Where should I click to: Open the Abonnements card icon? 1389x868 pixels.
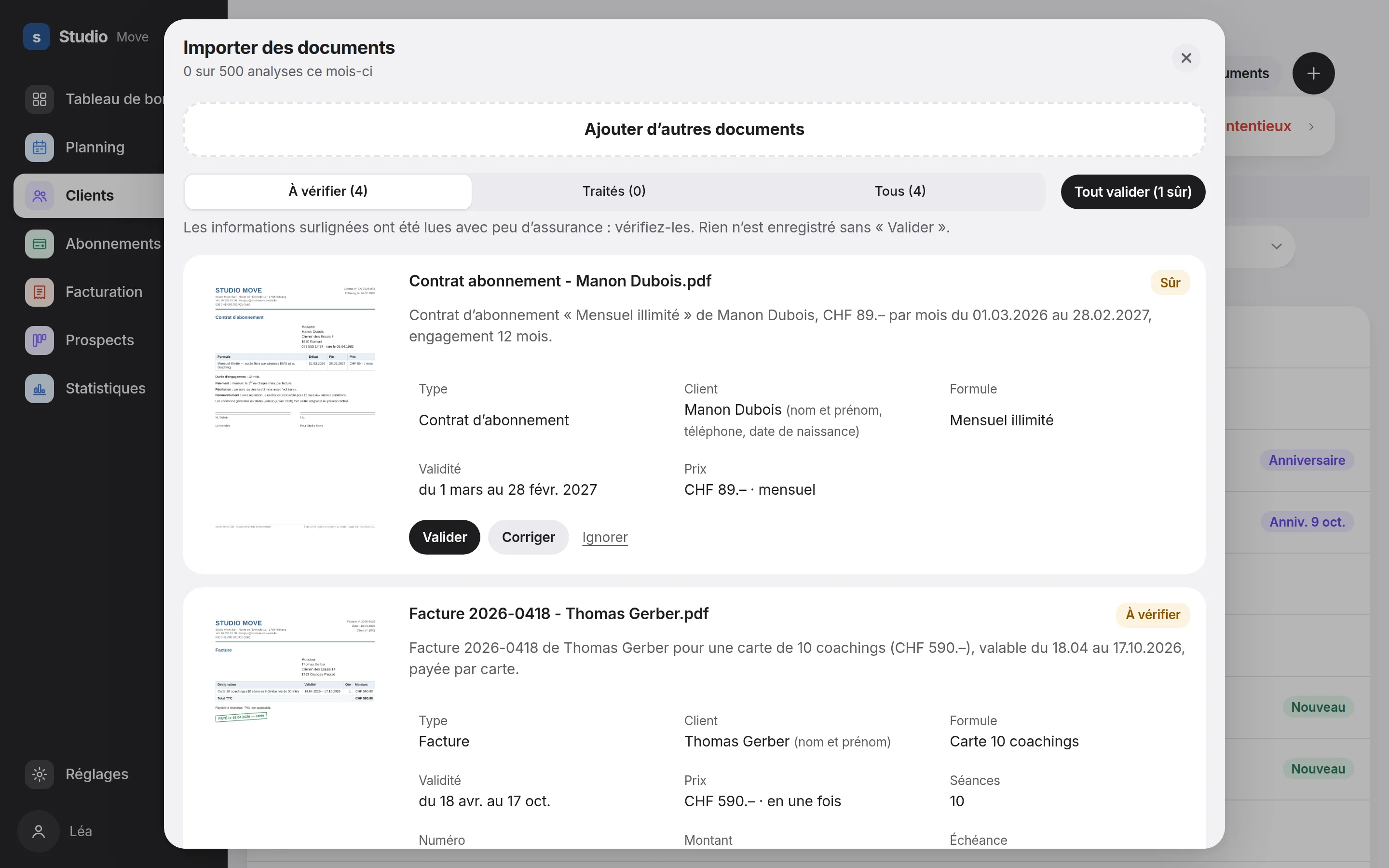pos(40,244)
